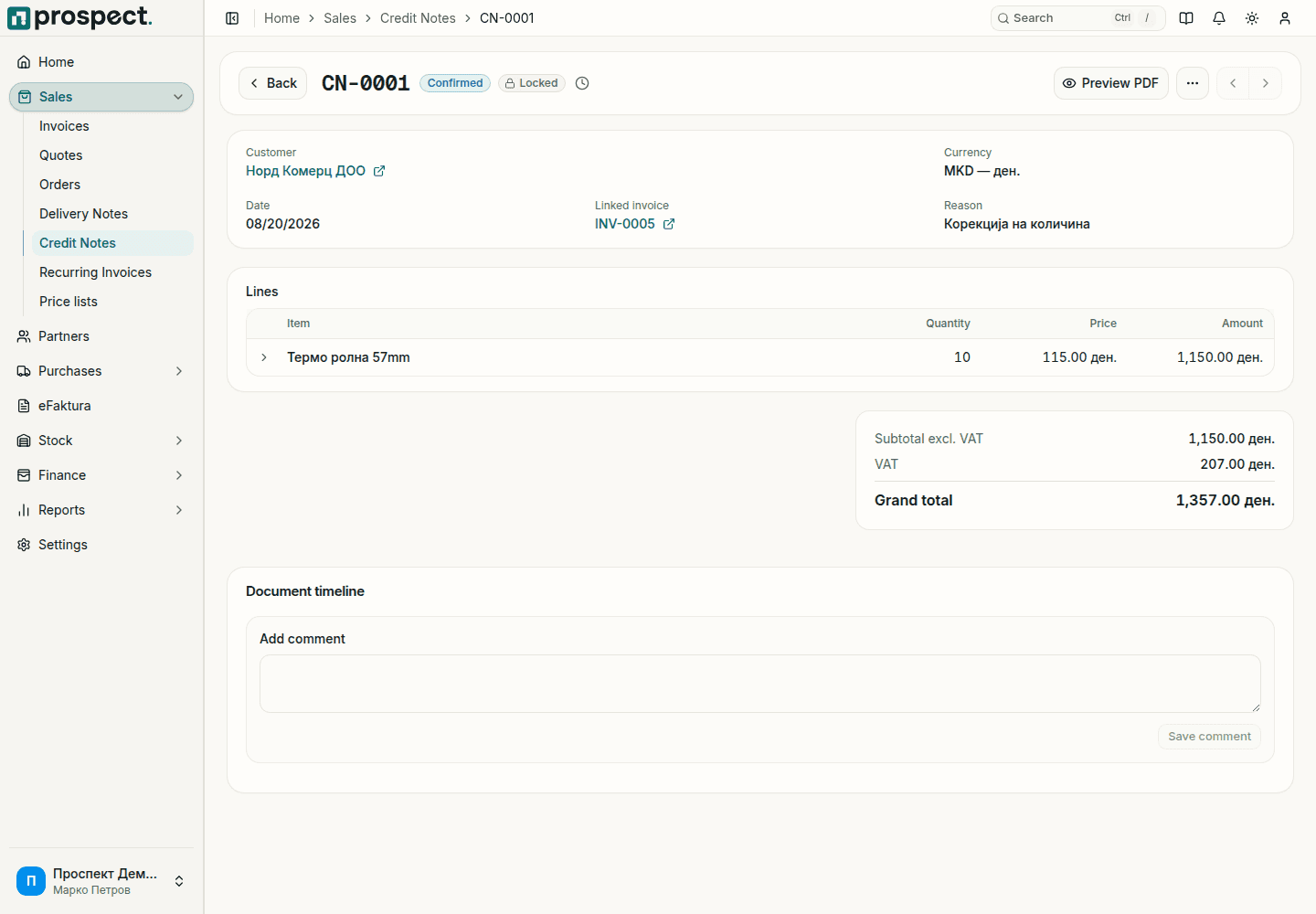Open the notifications bell
The width and height of the screenshot is (1316, 914).
(1219, 18)
